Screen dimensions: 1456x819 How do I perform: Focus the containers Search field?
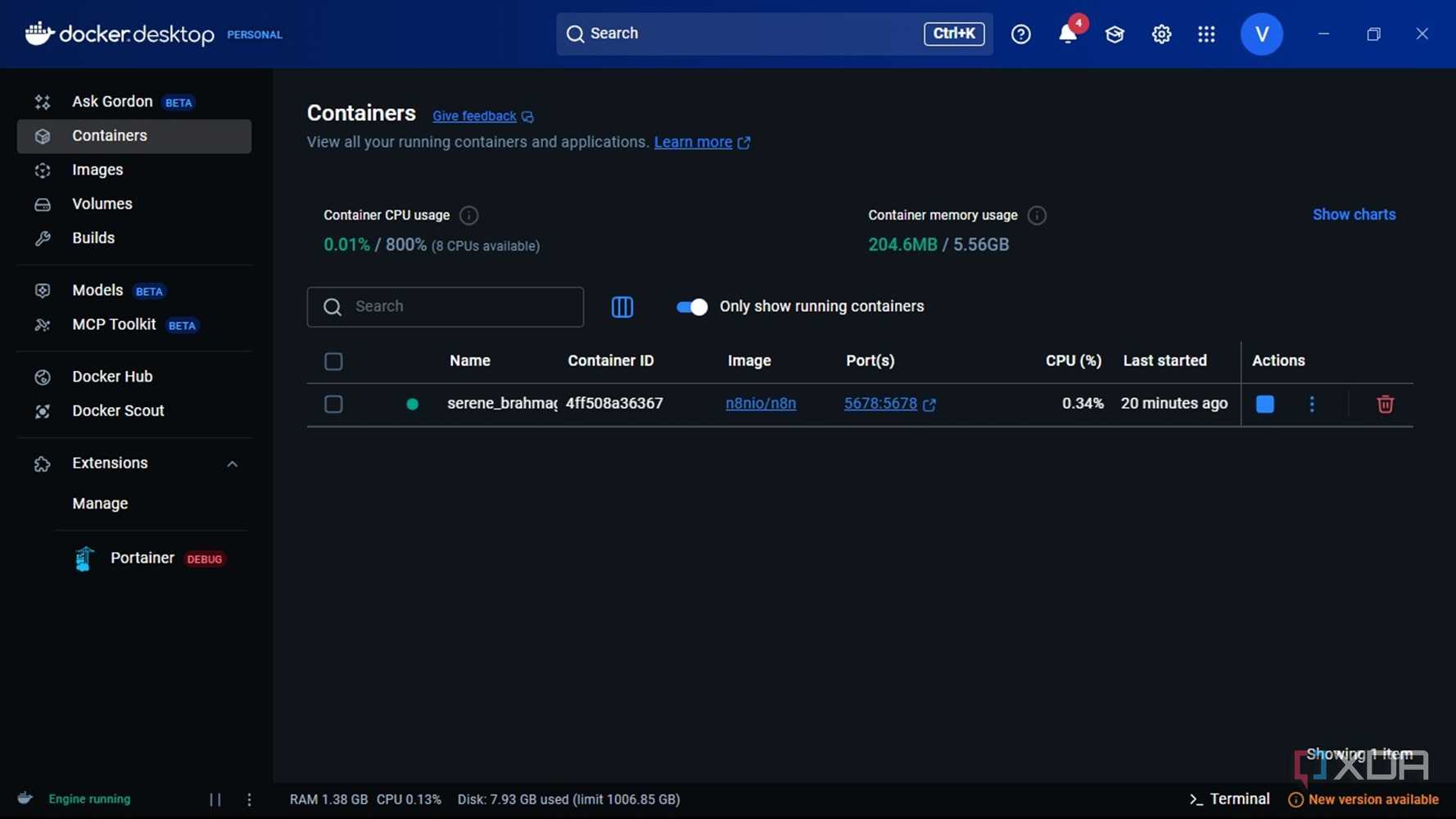pos(445,306)
